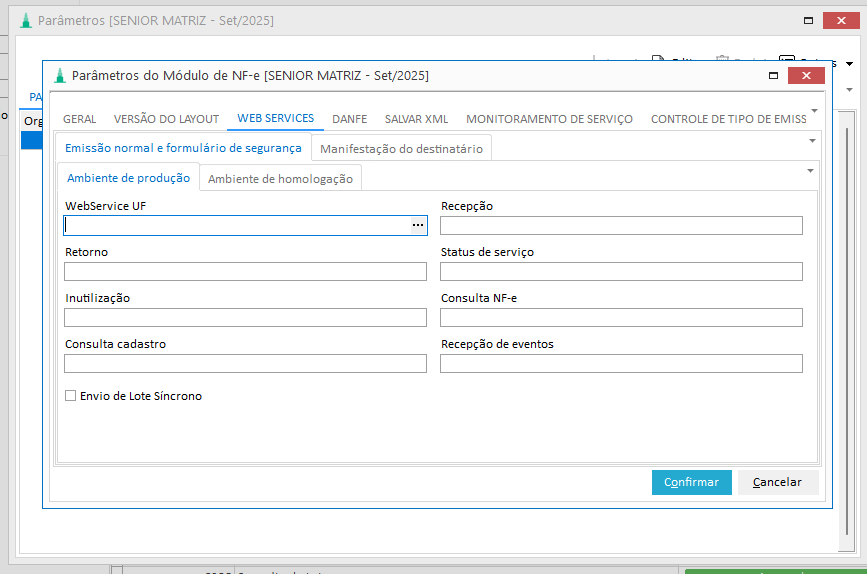Open dropdown arrow in outer window toolbar

pos(849,64)
